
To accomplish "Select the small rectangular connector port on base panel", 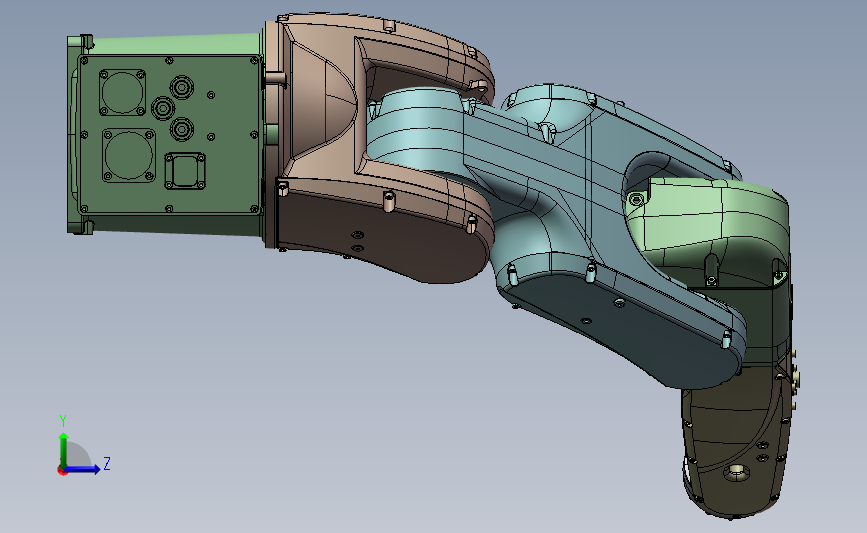I will [185, 171].
